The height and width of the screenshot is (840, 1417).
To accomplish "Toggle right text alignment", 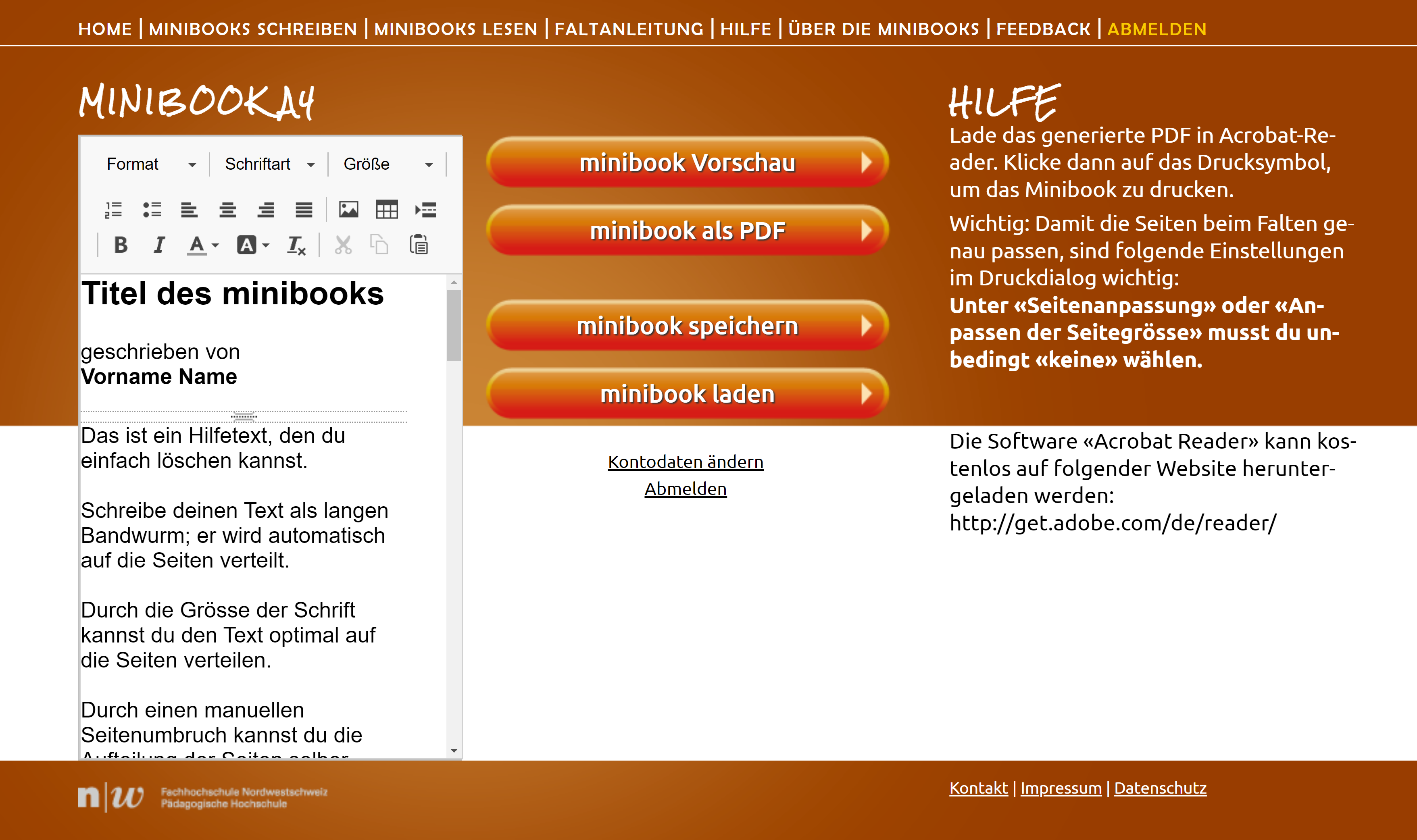I will [x=265, y=210].
